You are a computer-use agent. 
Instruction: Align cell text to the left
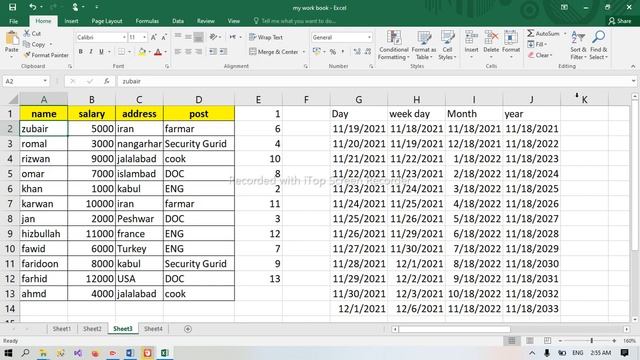(178, 52)
